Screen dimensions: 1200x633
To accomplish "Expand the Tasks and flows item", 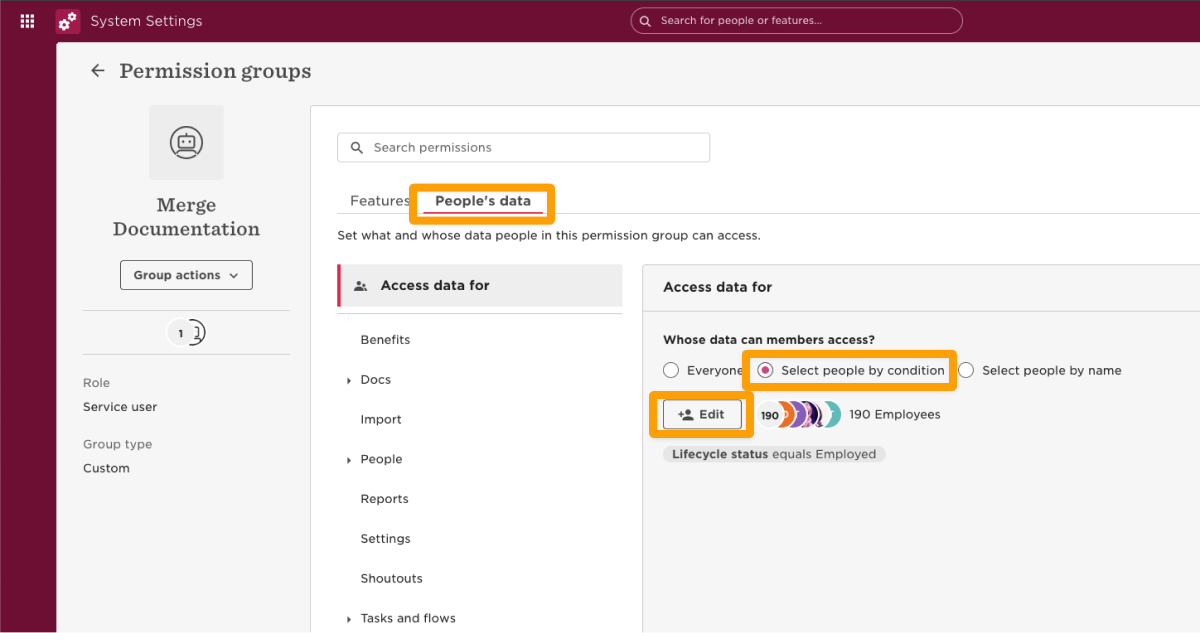I will 349,619.
